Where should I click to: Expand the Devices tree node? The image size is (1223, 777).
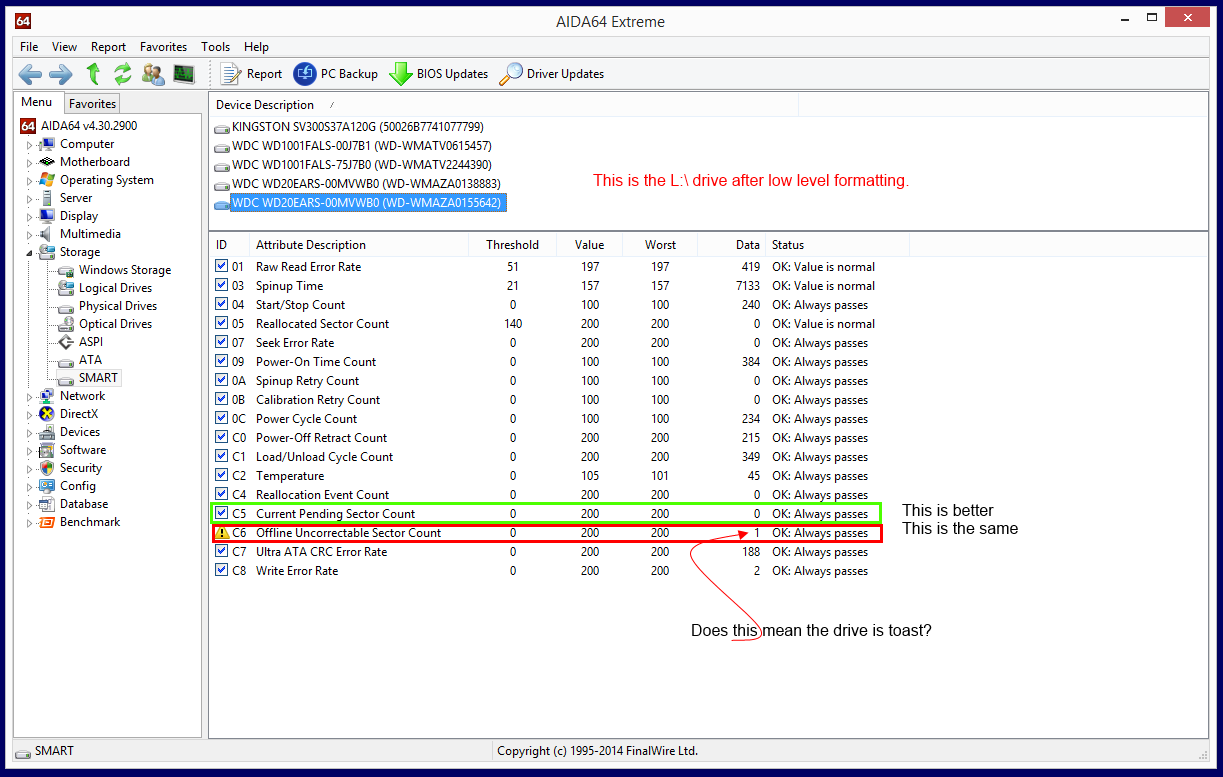click(29, 432)
